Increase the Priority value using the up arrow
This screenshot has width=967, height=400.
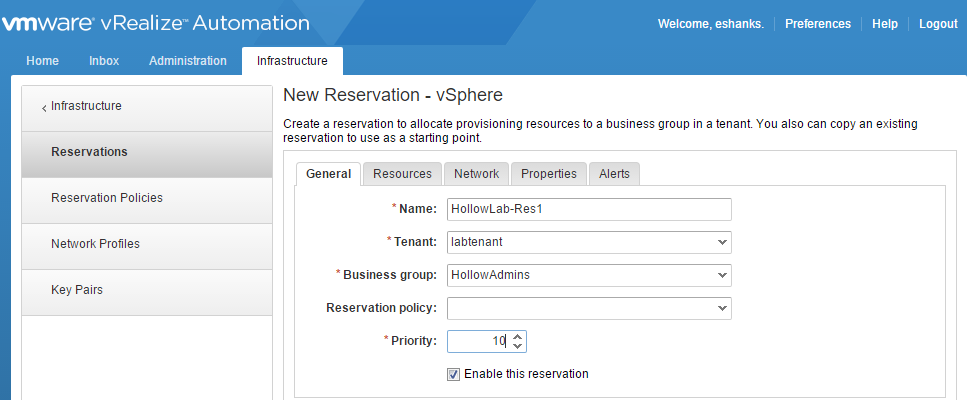(x=518, y=337)
